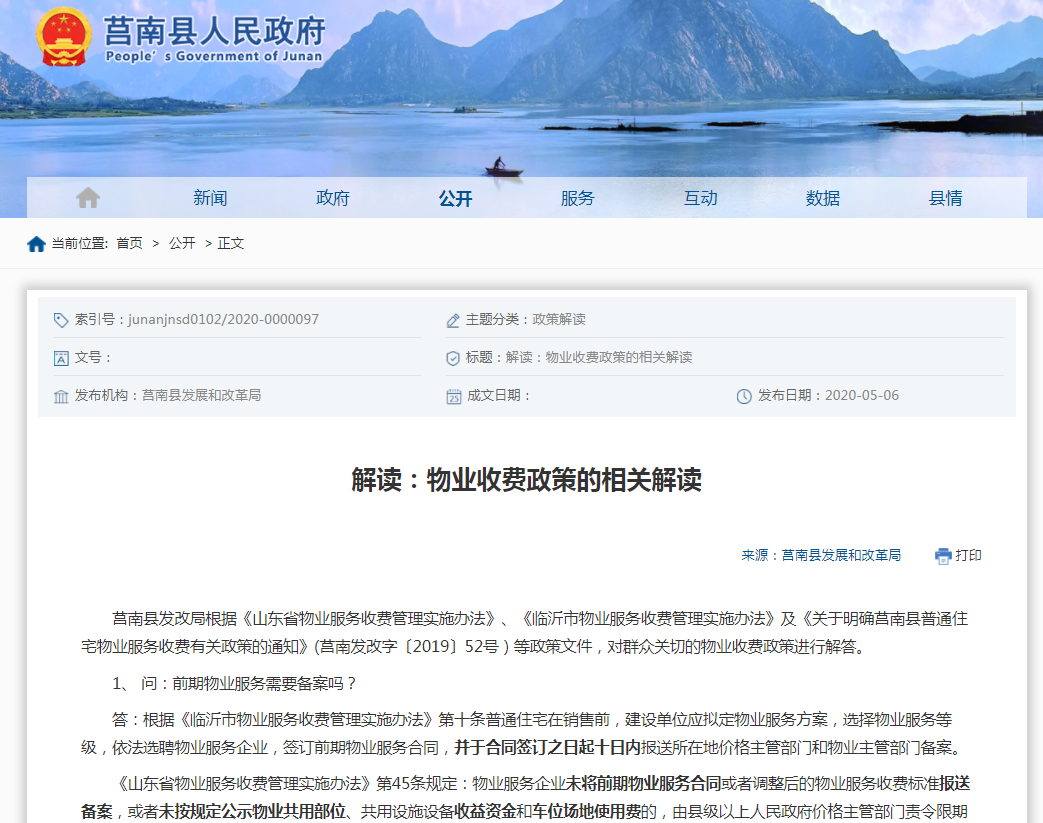Open the 新闻 navigation menu
1043x823 pixels.
click(210, 198)
